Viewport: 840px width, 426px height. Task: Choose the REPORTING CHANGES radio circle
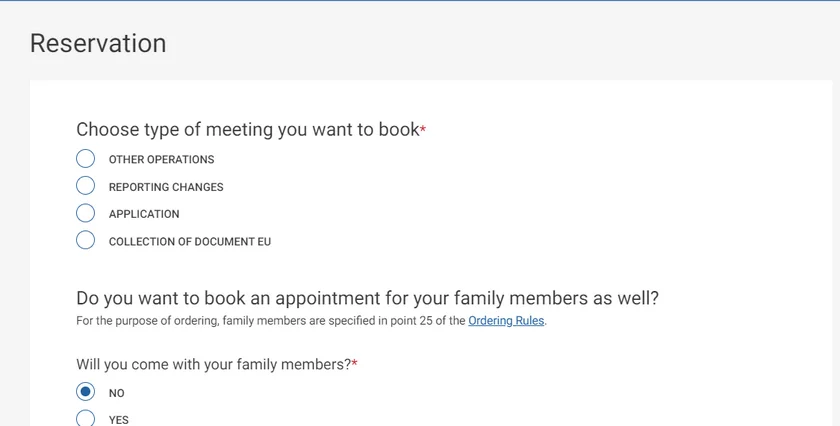click(x=86, y=186)
